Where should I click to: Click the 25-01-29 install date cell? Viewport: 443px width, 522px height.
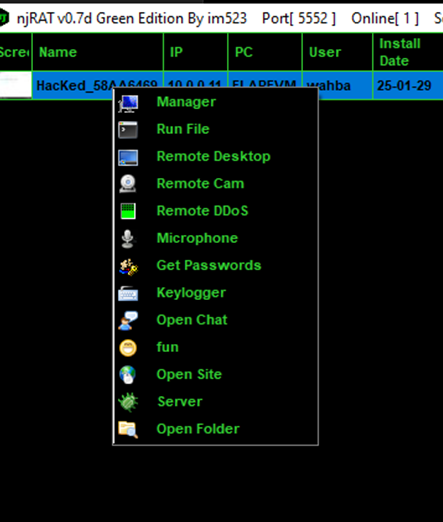pos(408,86)
